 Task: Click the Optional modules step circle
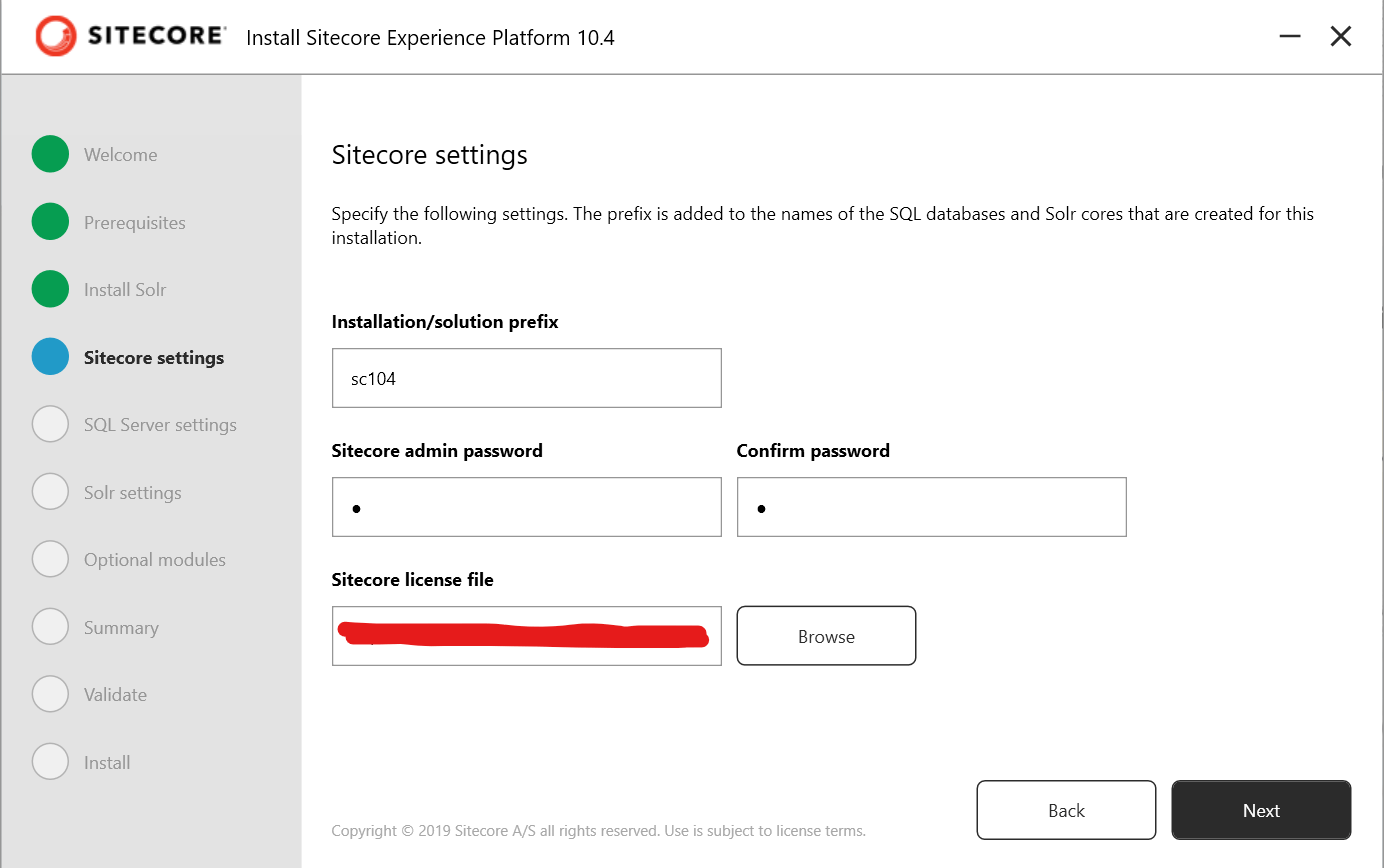[50, 559]
